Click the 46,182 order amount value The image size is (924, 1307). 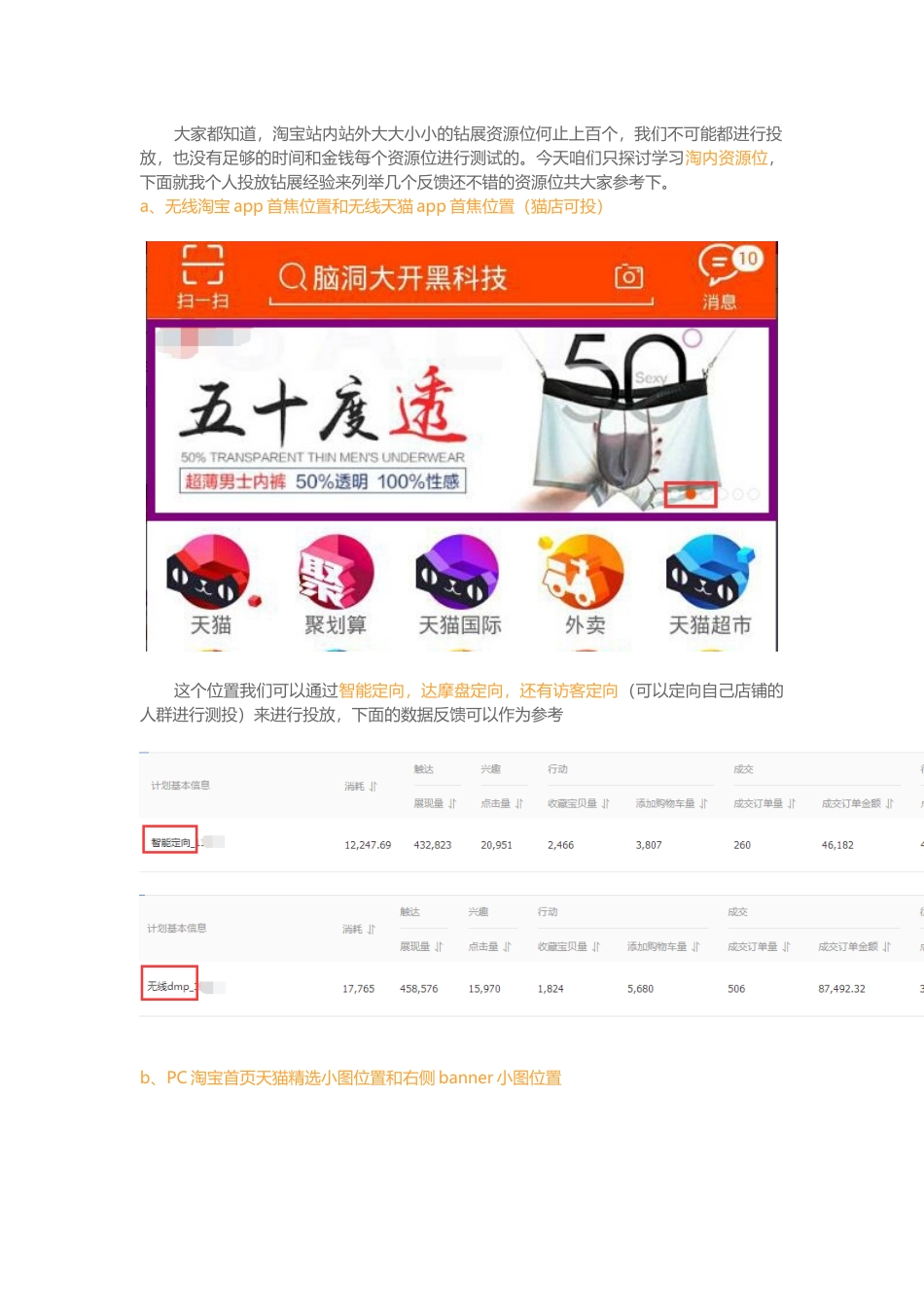coord(837,845)
